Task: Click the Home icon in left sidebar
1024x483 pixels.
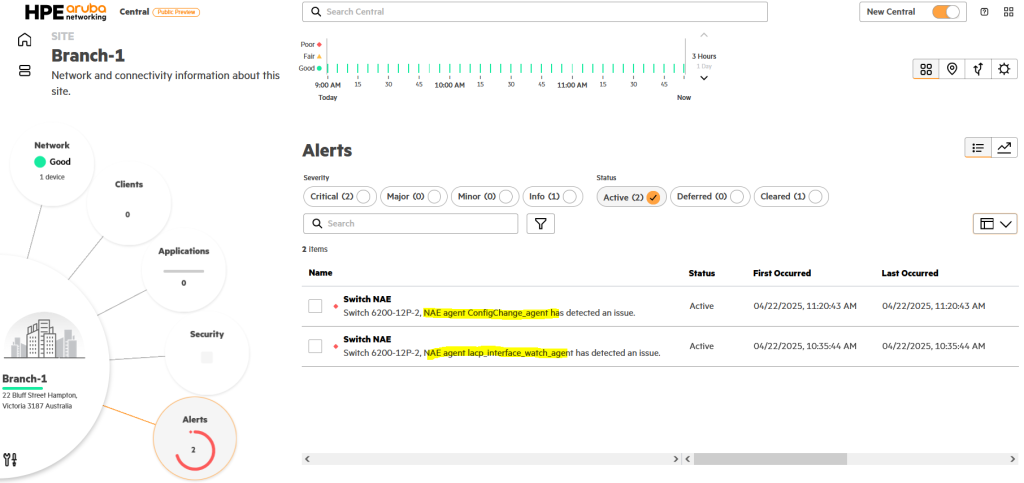Action: (x=25, y=40)
